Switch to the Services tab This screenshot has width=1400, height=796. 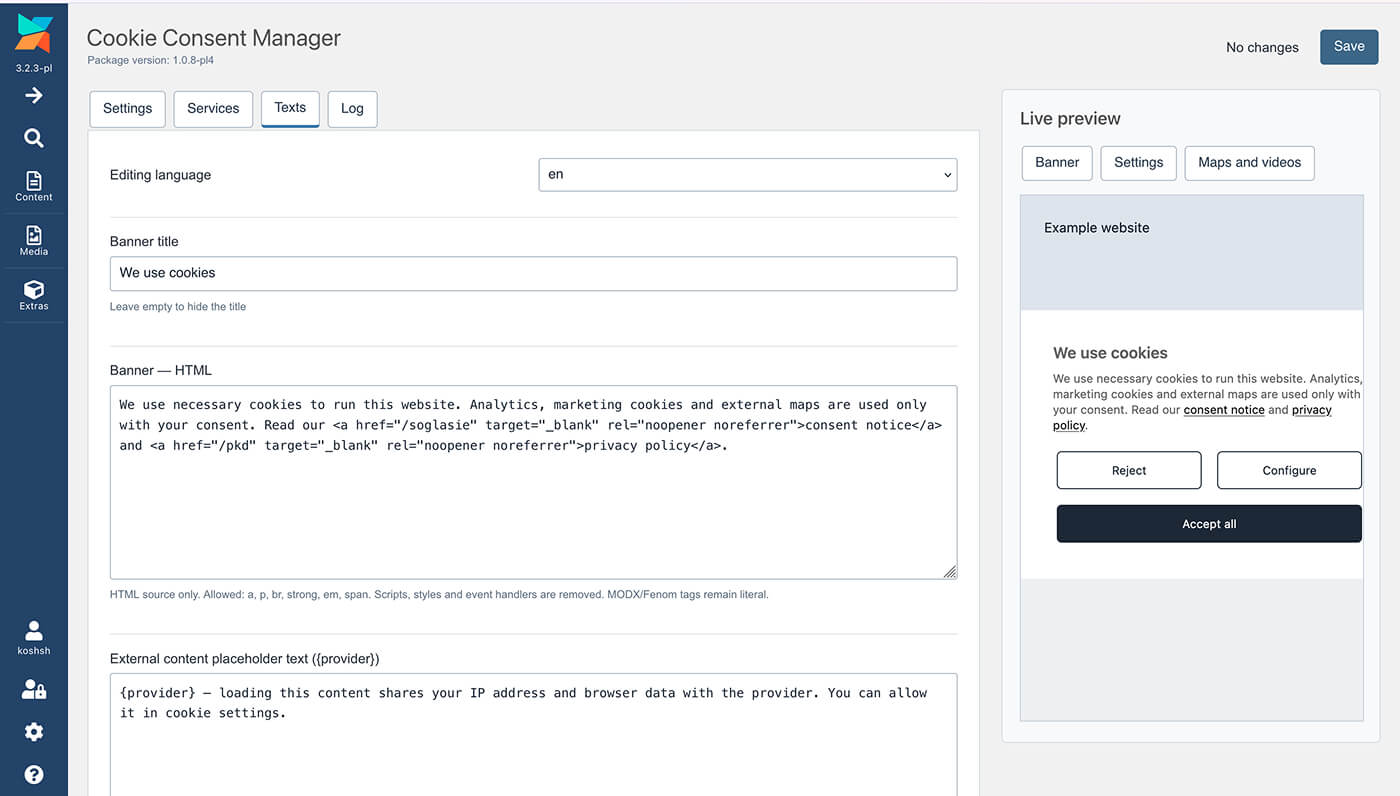pyautogui.click(x=213, y=109)
